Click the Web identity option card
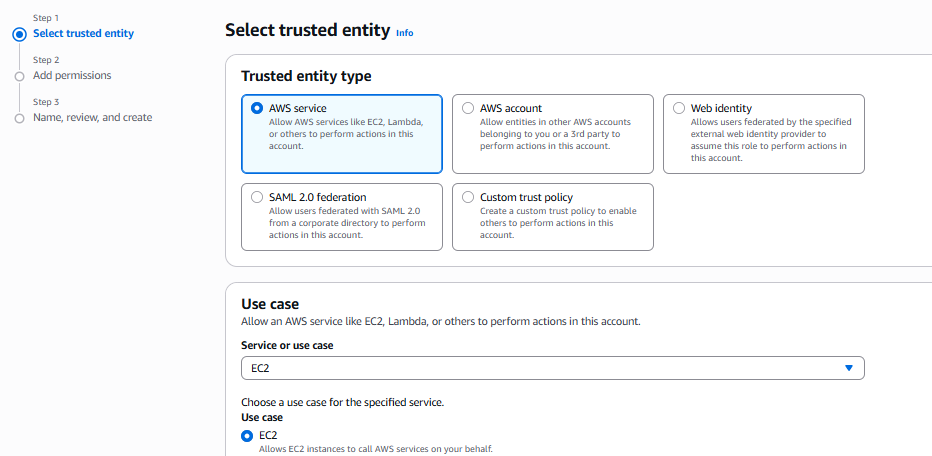 coord(764,134)
